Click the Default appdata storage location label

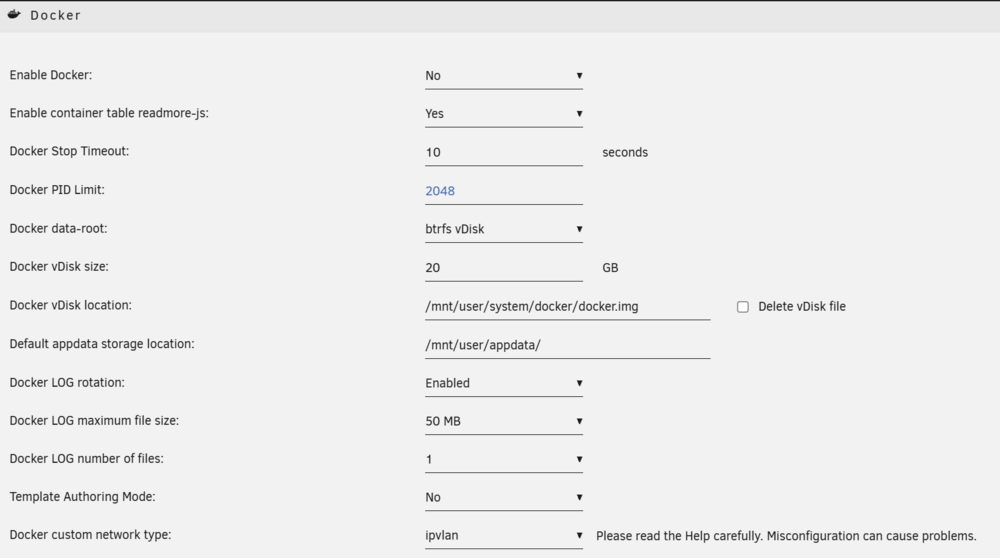101,344
